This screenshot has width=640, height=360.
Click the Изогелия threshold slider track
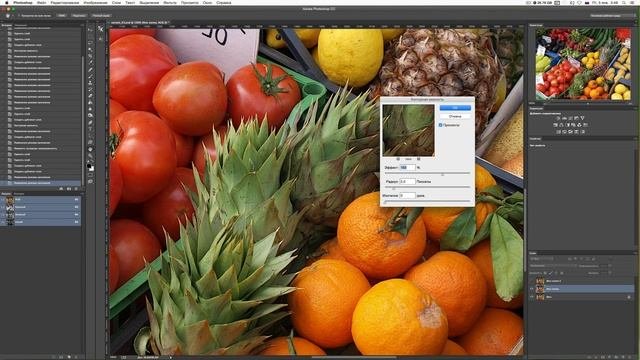coord(427,201)
